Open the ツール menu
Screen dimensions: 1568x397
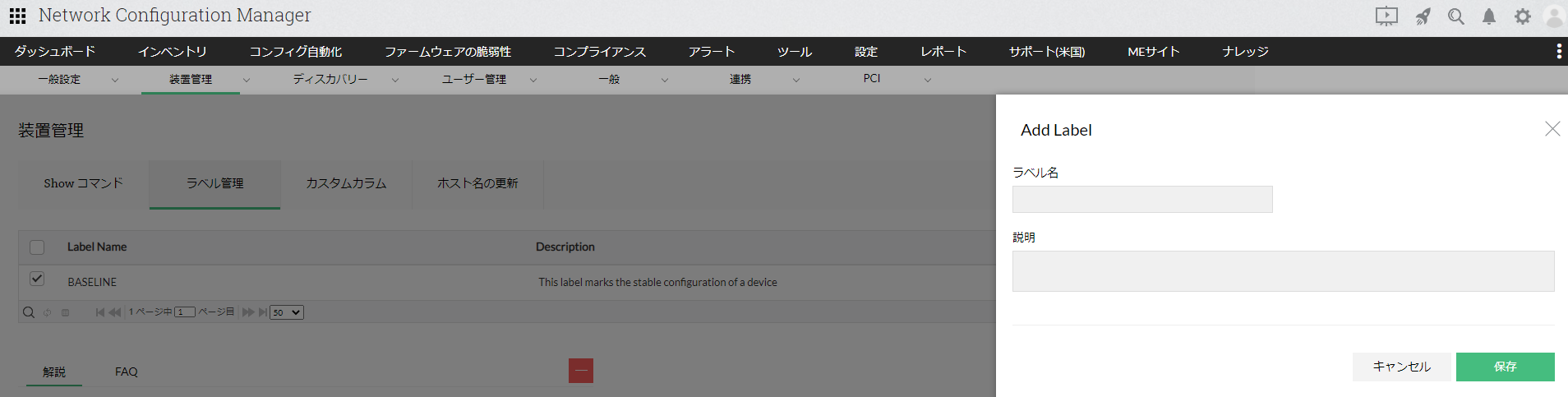click(x=795, y=52)
